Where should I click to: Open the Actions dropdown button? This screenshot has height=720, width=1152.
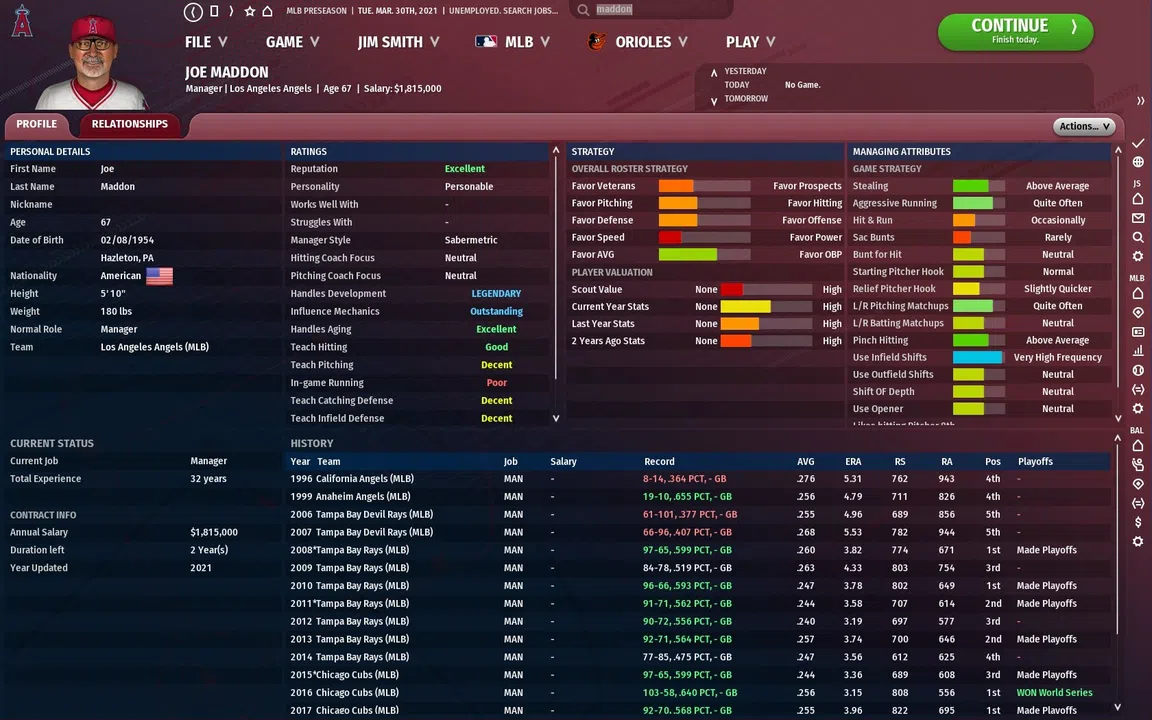coord(1084,126)
